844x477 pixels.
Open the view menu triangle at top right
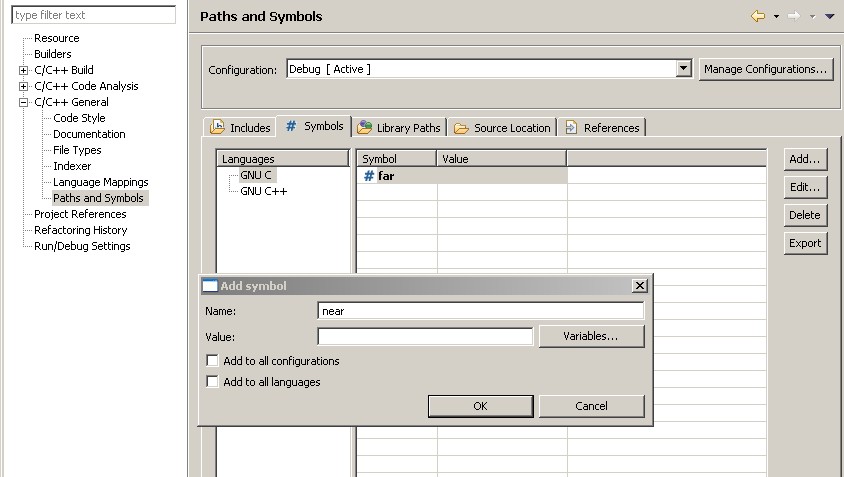[x=829, y=17]
